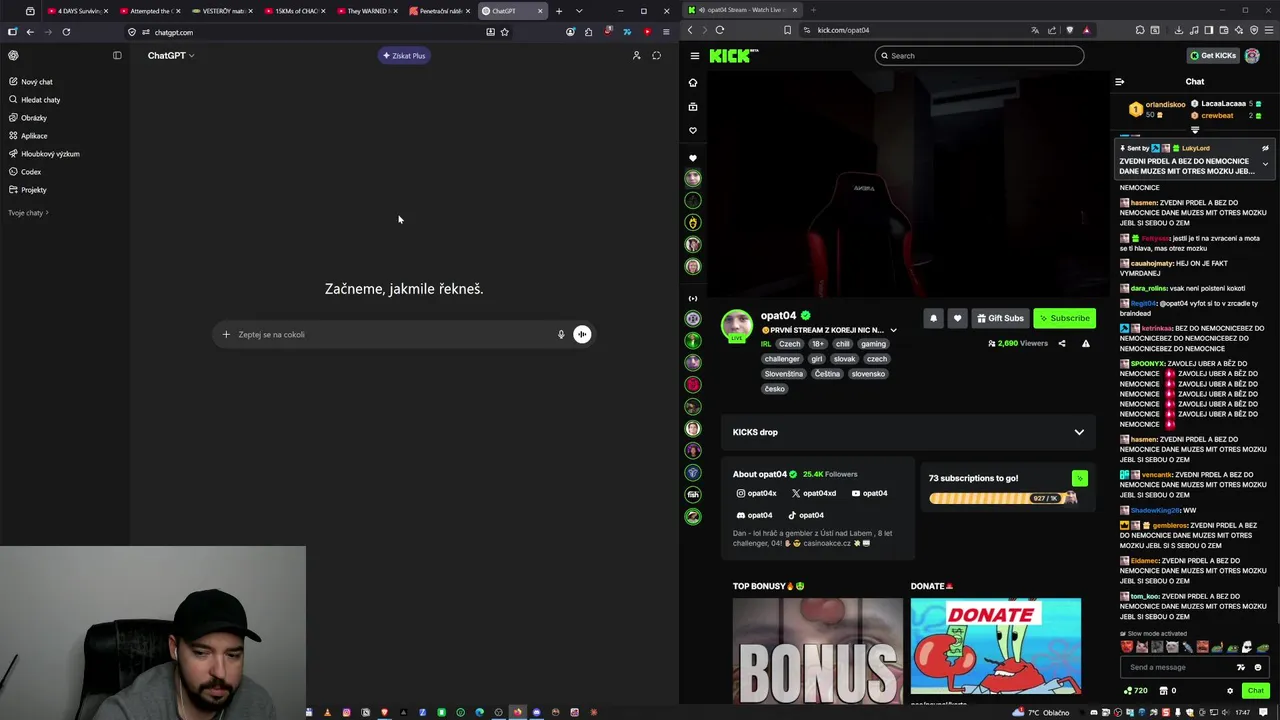
Task: Open the ChatGPT model selector dropdown
Action: (171, 56)
